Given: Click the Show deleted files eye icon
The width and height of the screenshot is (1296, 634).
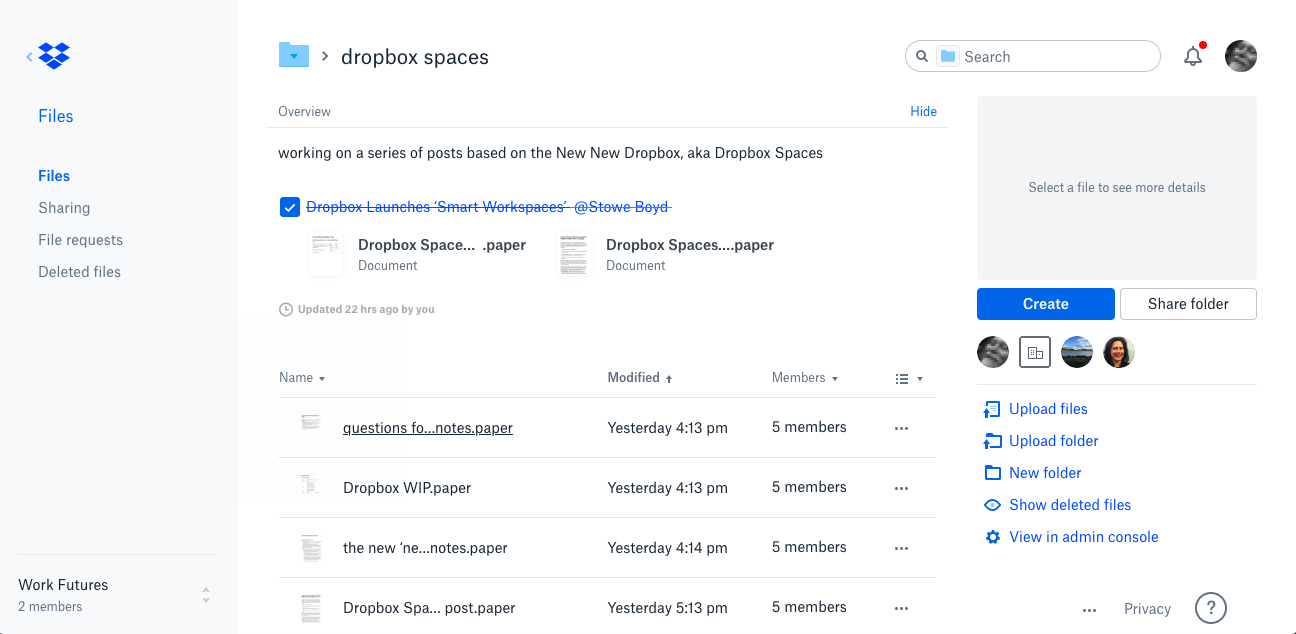Looking at the screenshot, I should click(x=992, y=505).
